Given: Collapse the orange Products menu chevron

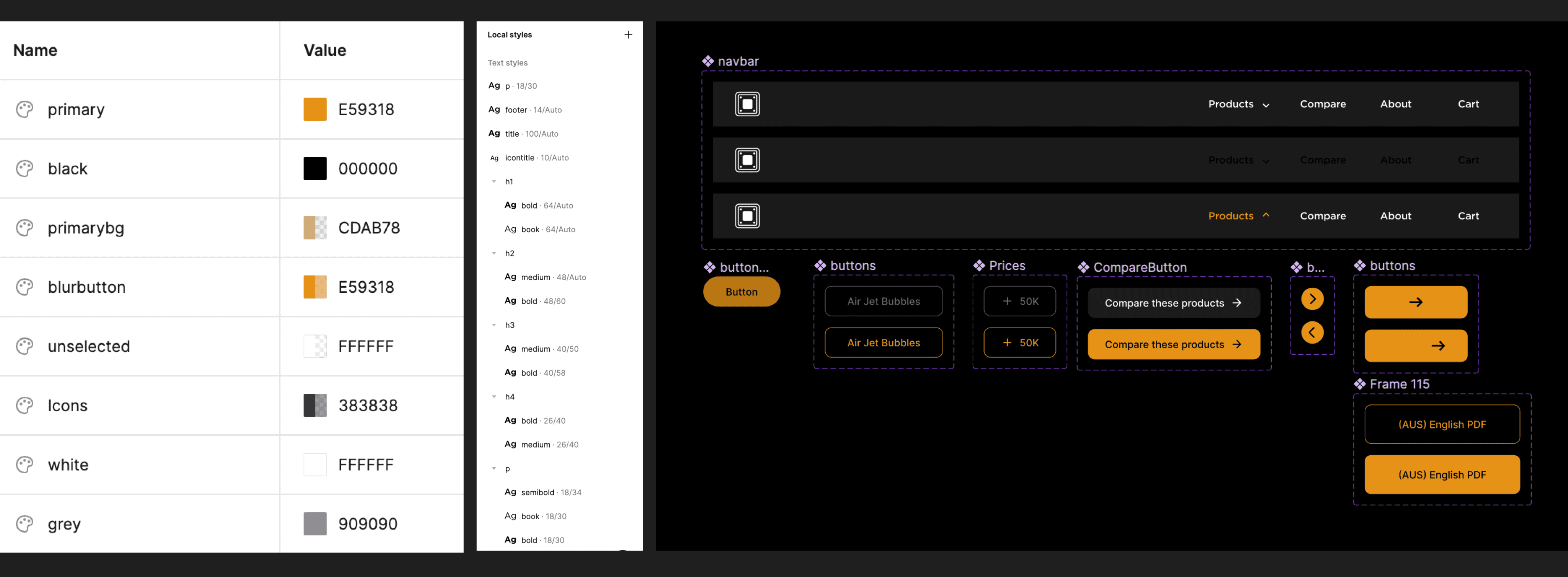Looking at the screenshot, I should tap(1266, 215).
